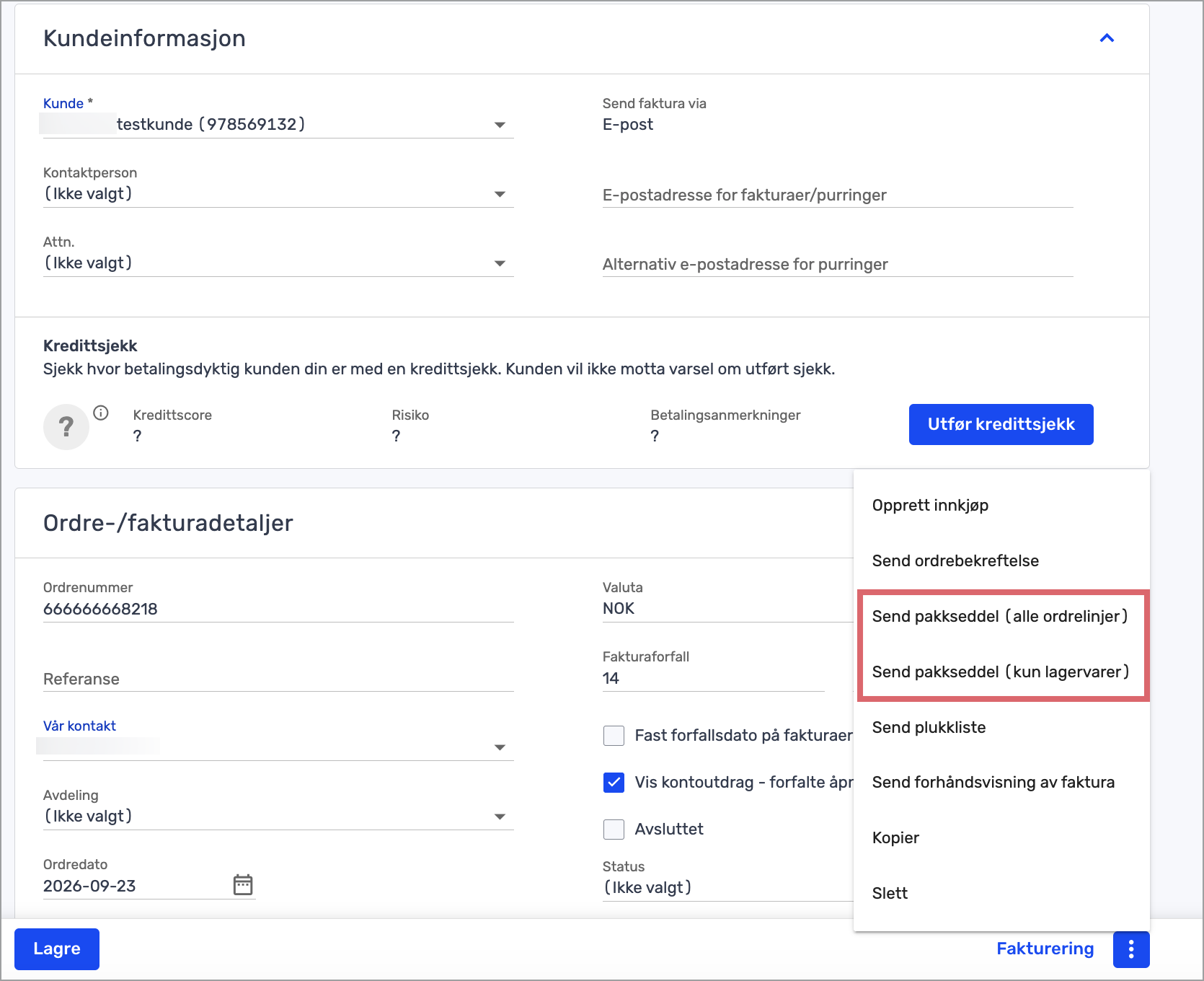Tick the Avsluttet checkbox
Image resolution: width=1204 pixels, height=981 pixels.
pyautogui.click(x=614, y=830)
